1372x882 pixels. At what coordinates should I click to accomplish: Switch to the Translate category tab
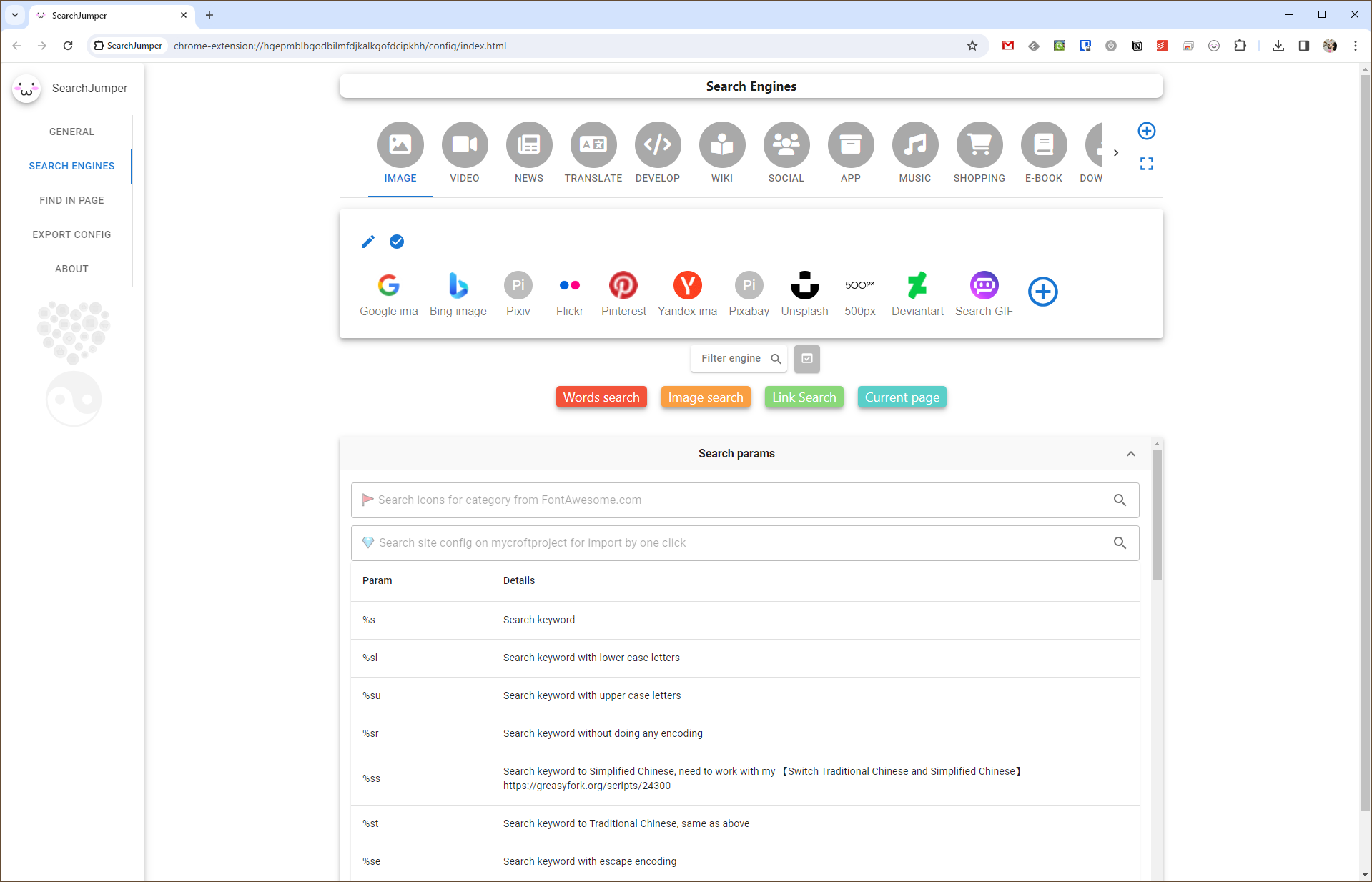(x=593, y=154)
